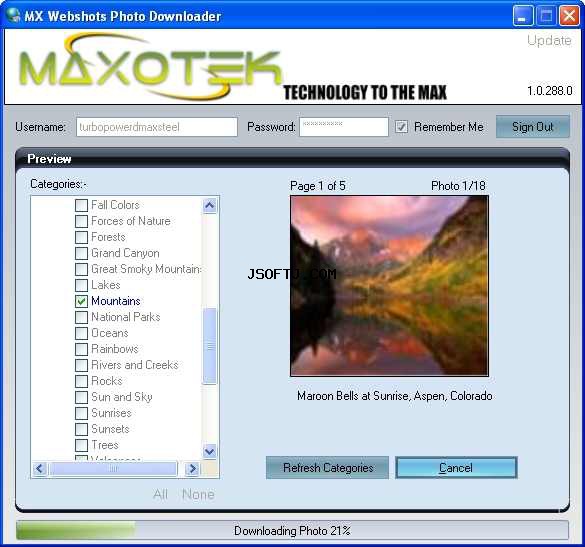Click the Password input field
The image size is (585, 547).
click(x=344, y=127)
